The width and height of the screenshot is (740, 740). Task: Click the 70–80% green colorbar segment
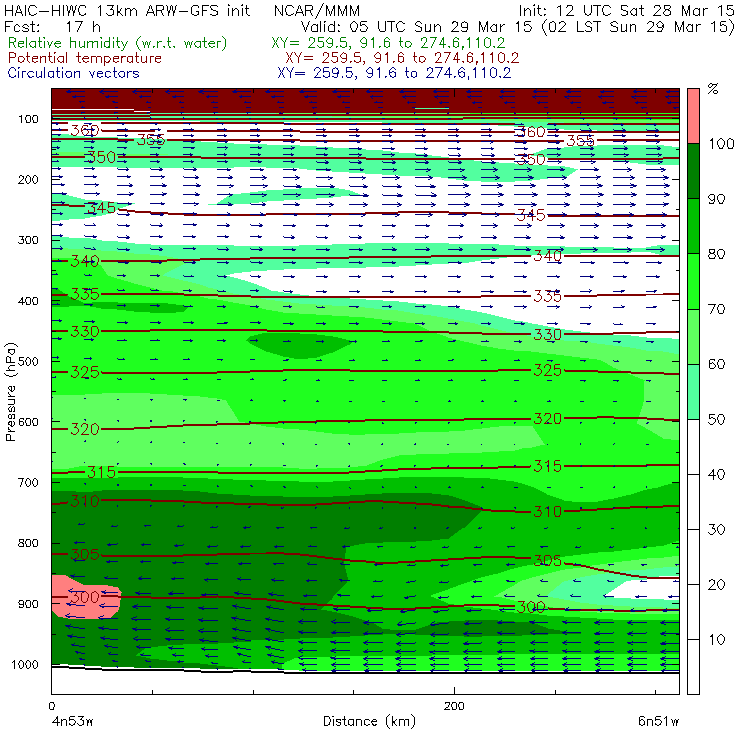pyautogui.click(x=693, y=281)
